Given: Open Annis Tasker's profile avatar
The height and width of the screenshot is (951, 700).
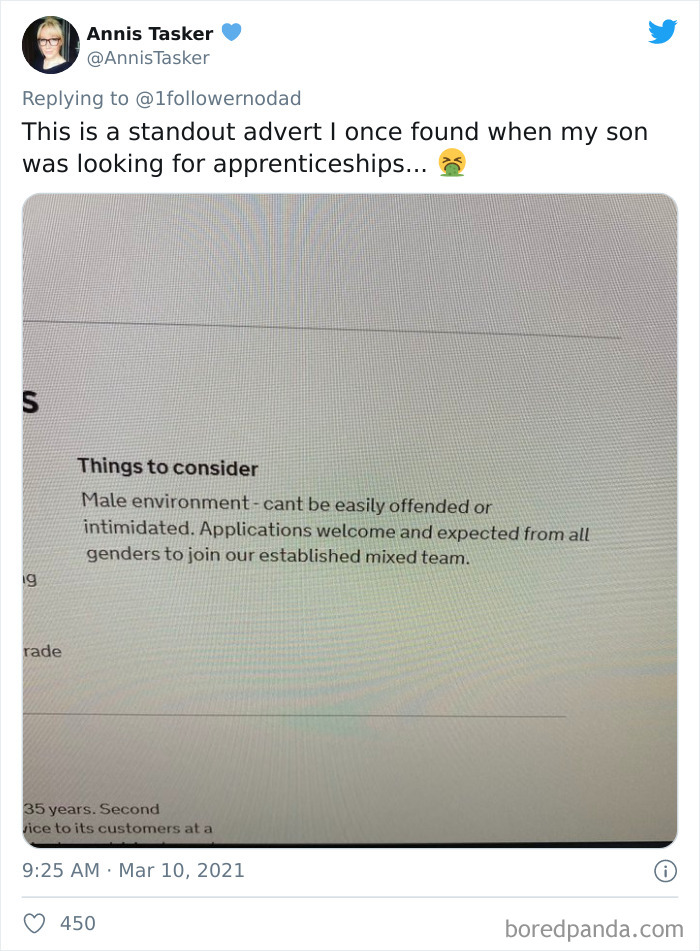Looking at the screenshot, I should coord(50,44).
